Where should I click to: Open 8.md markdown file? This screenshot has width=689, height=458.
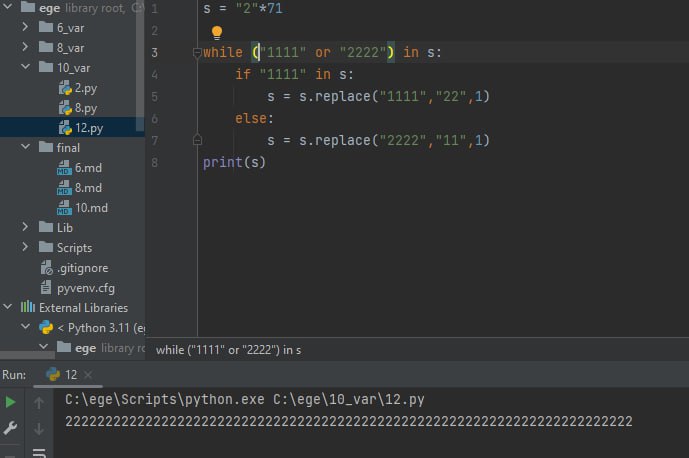tap(80, 188)
